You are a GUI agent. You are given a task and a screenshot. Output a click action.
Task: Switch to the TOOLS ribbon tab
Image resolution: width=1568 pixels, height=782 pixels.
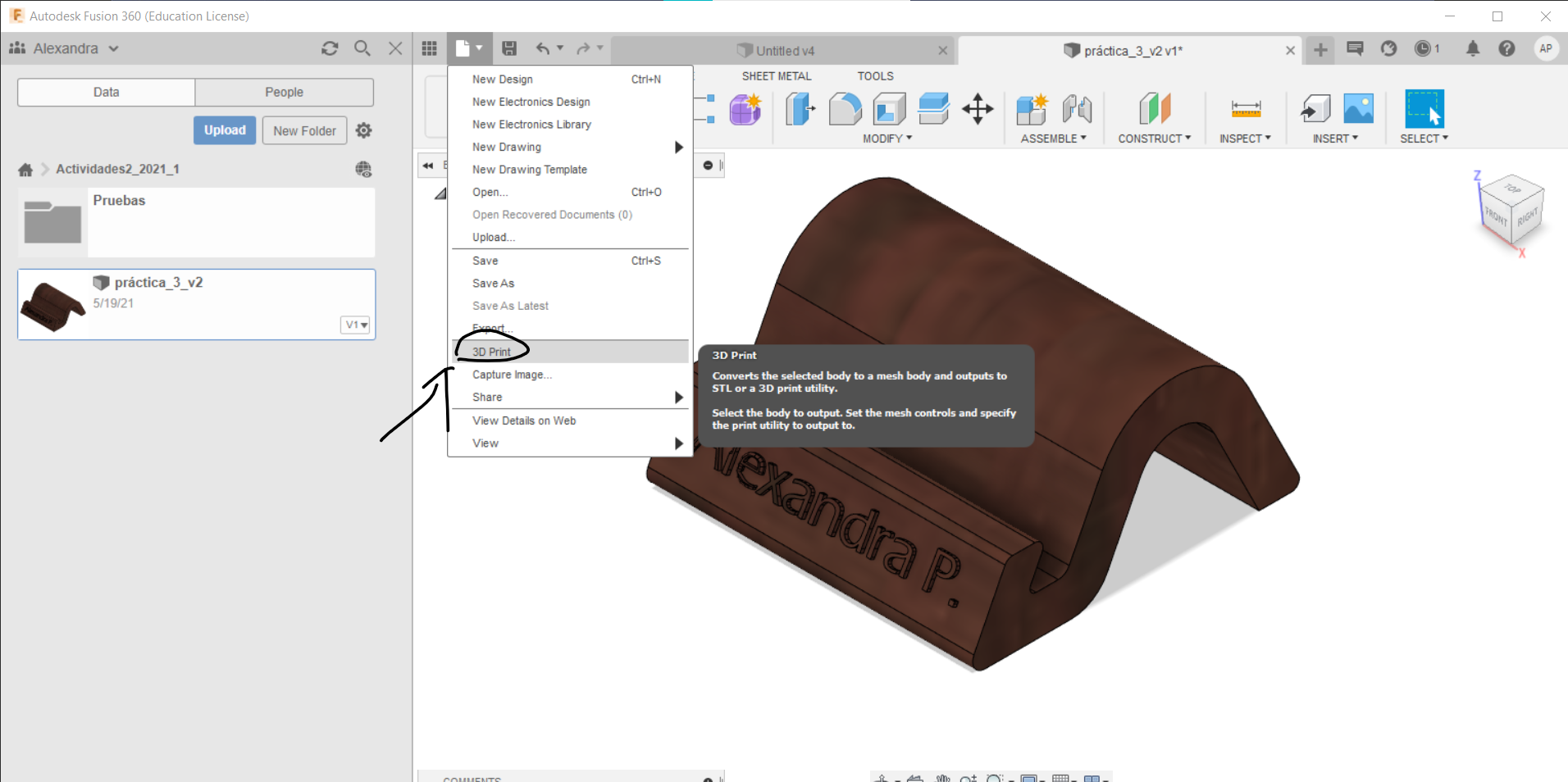(875, 76)
